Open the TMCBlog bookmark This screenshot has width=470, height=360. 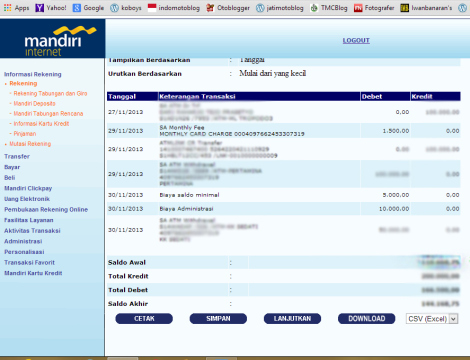pos(329,8)
